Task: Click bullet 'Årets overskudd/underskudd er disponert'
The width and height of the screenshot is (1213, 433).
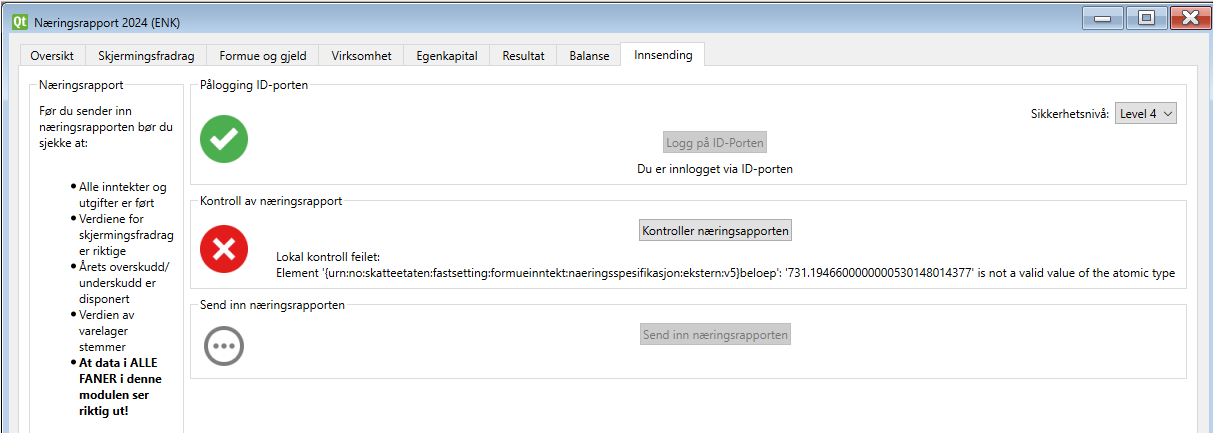Action: (120, 283)
